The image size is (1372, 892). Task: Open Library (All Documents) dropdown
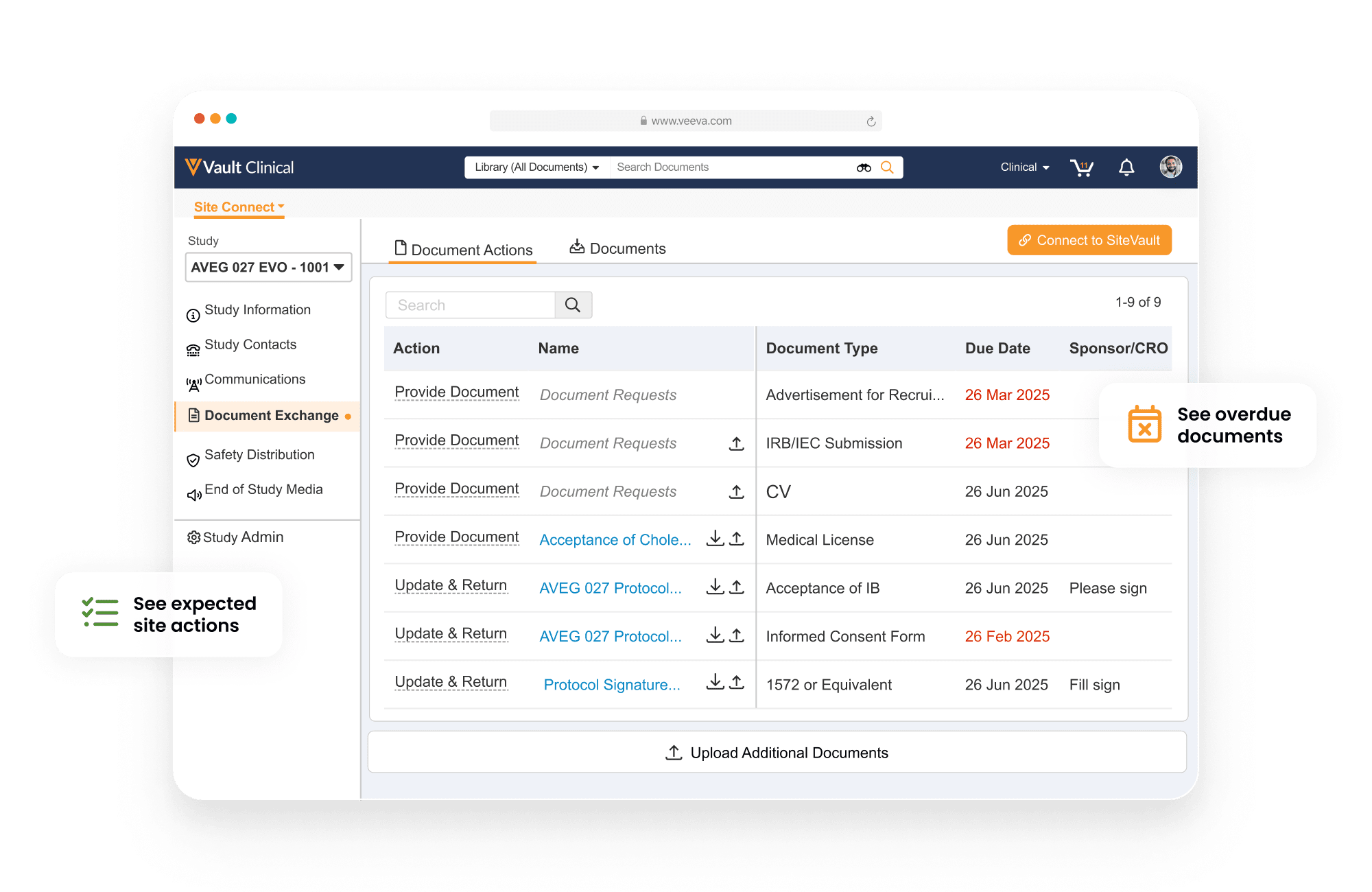[536, 167]
